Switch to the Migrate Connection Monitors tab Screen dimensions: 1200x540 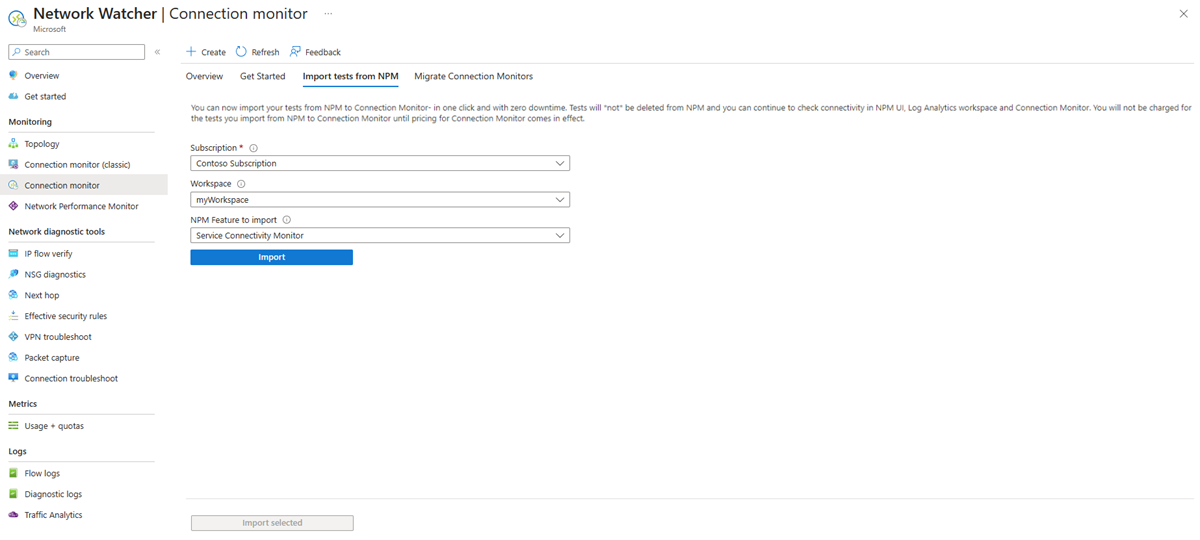click(473, 77)
